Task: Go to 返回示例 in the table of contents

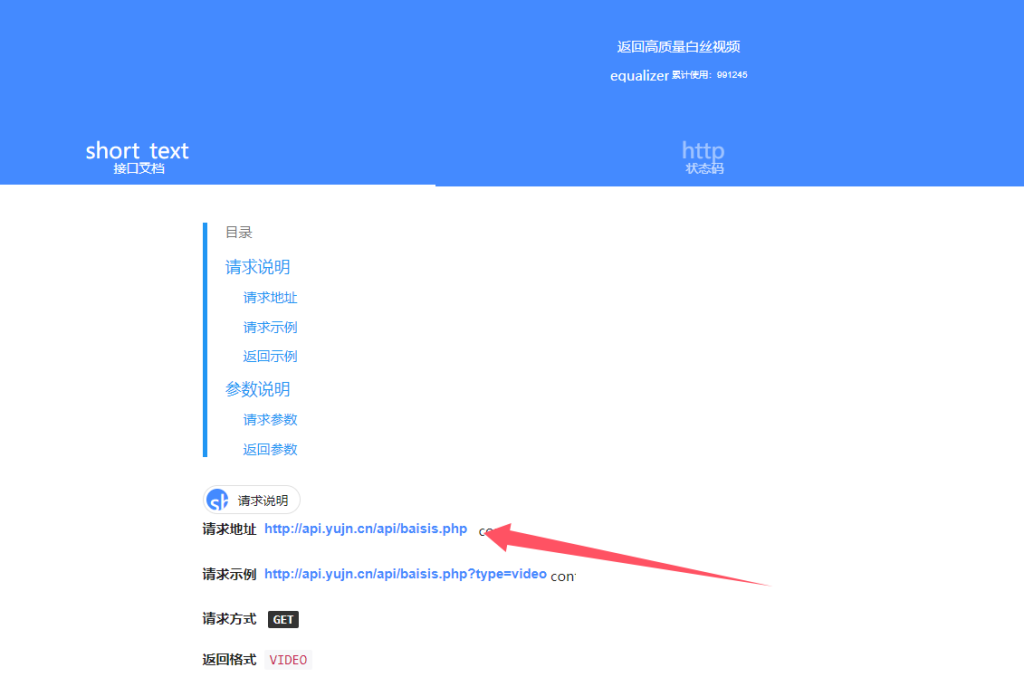Action: (x=270, y=356)
